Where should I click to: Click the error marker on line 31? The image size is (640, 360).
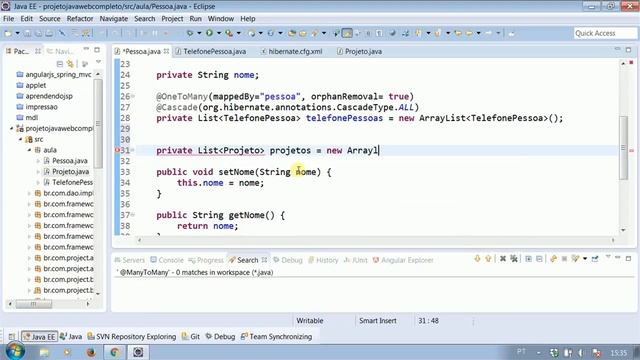[x=117, y=150]
